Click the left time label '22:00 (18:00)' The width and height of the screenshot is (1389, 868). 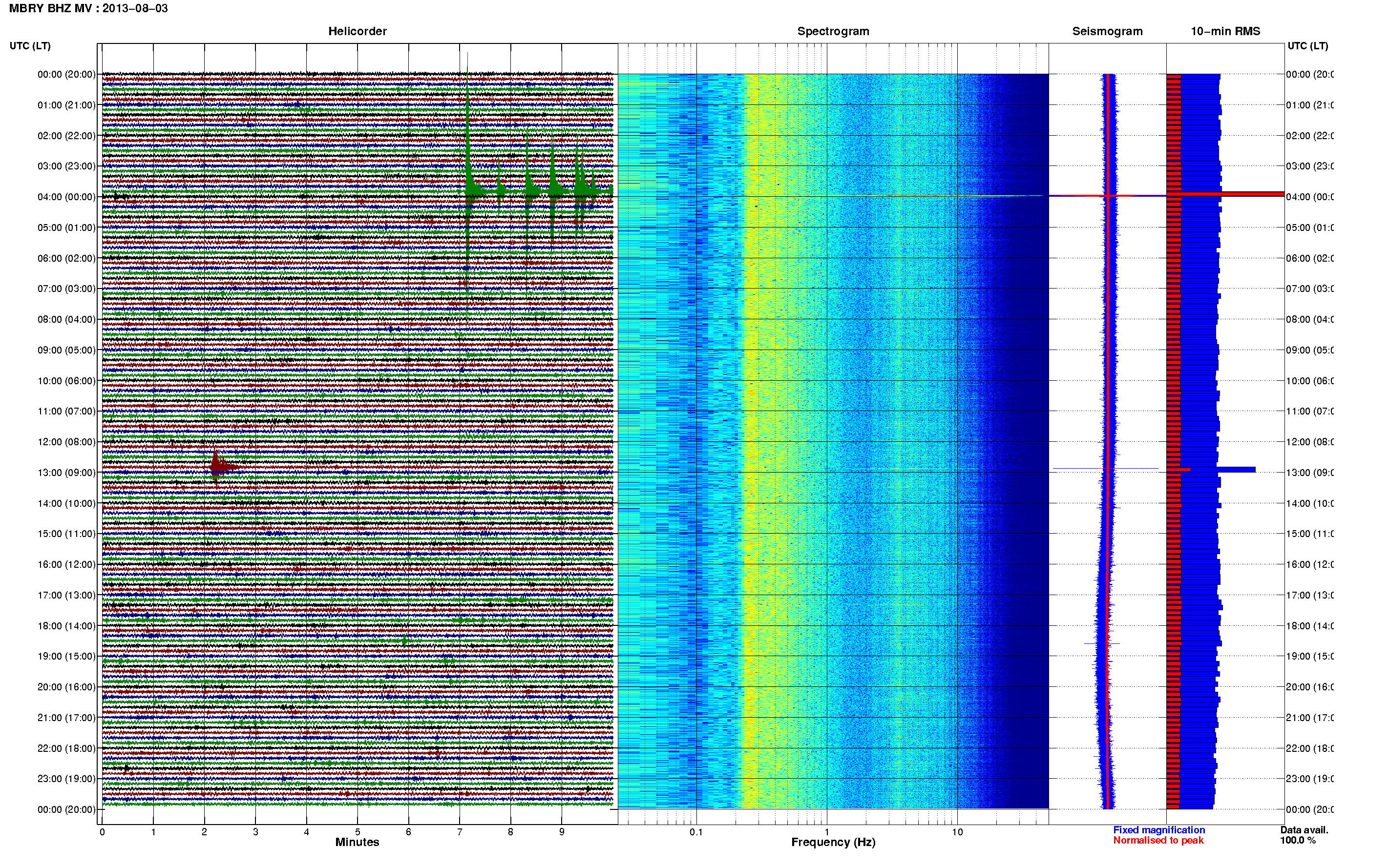point(66,748)
